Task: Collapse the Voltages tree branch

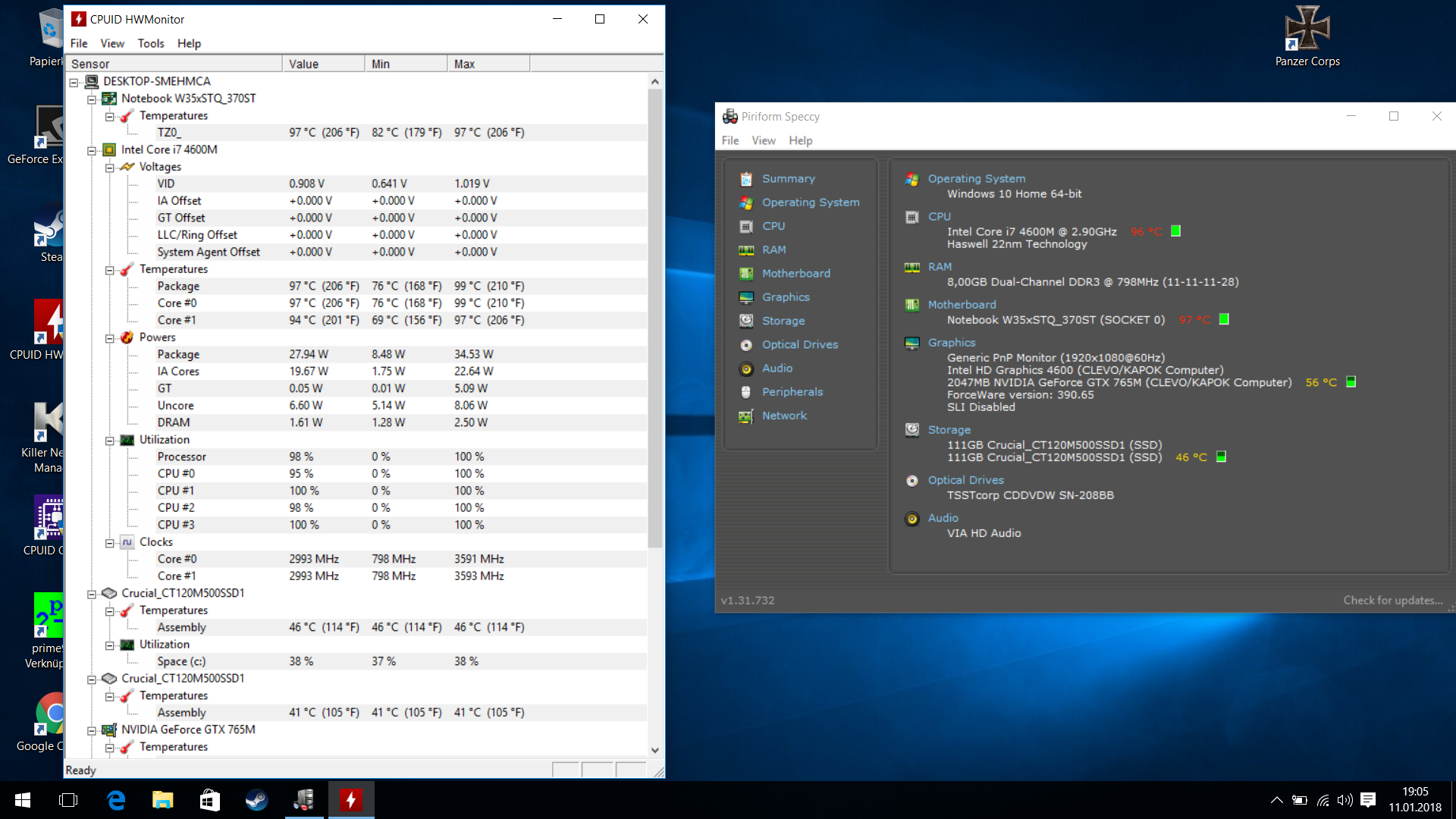Action: 110,168
